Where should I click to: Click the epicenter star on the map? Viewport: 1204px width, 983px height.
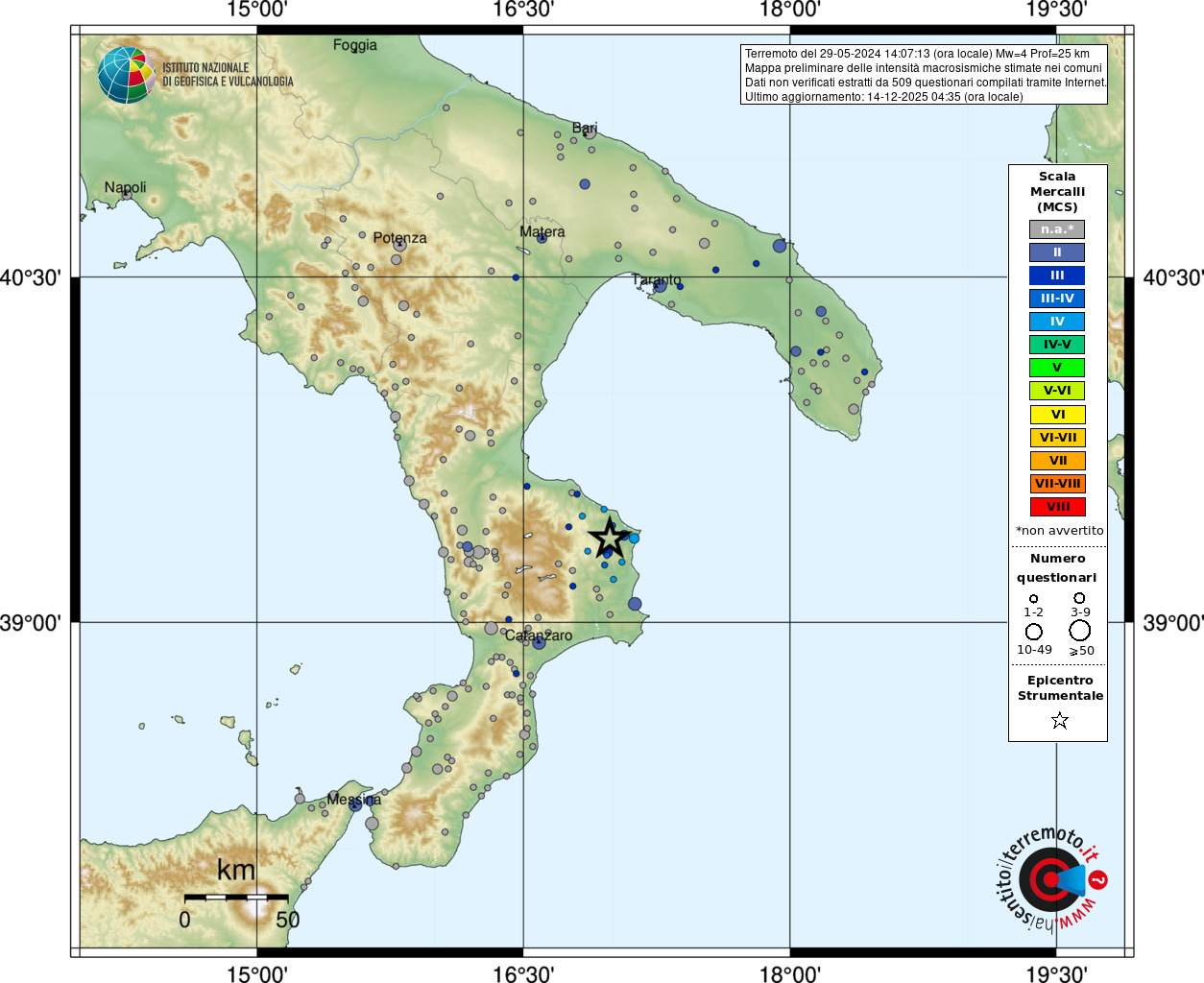click(x=609, y=539)
